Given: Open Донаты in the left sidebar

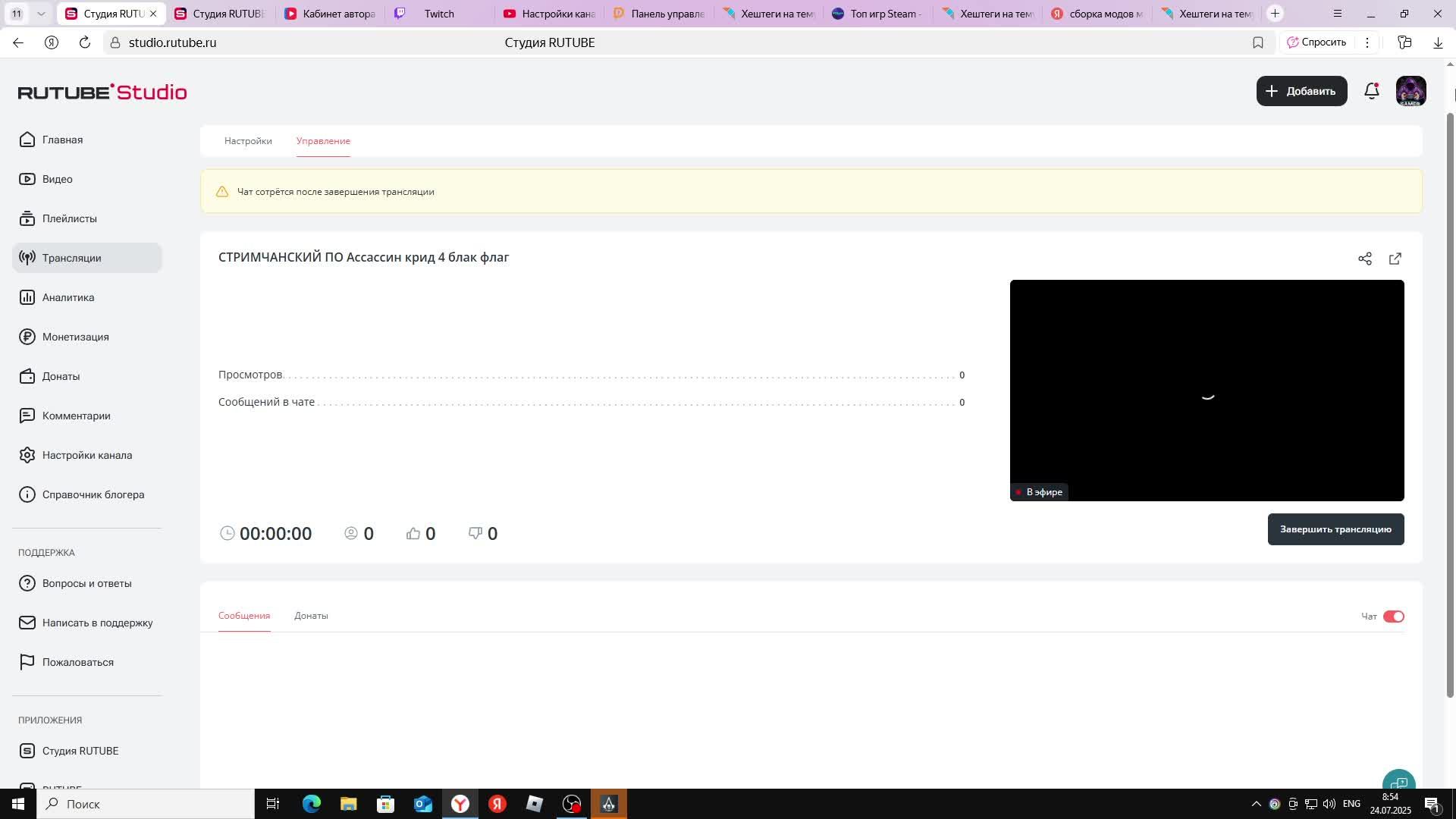Looking at the screenshot, I should click(61, 376).
